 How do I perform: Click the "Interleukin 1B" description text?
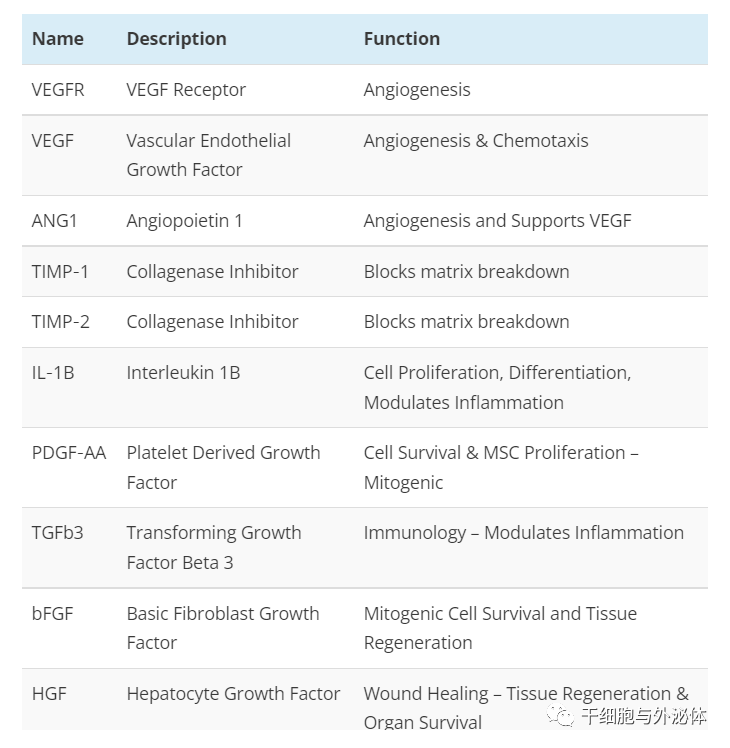coord(183,373)
